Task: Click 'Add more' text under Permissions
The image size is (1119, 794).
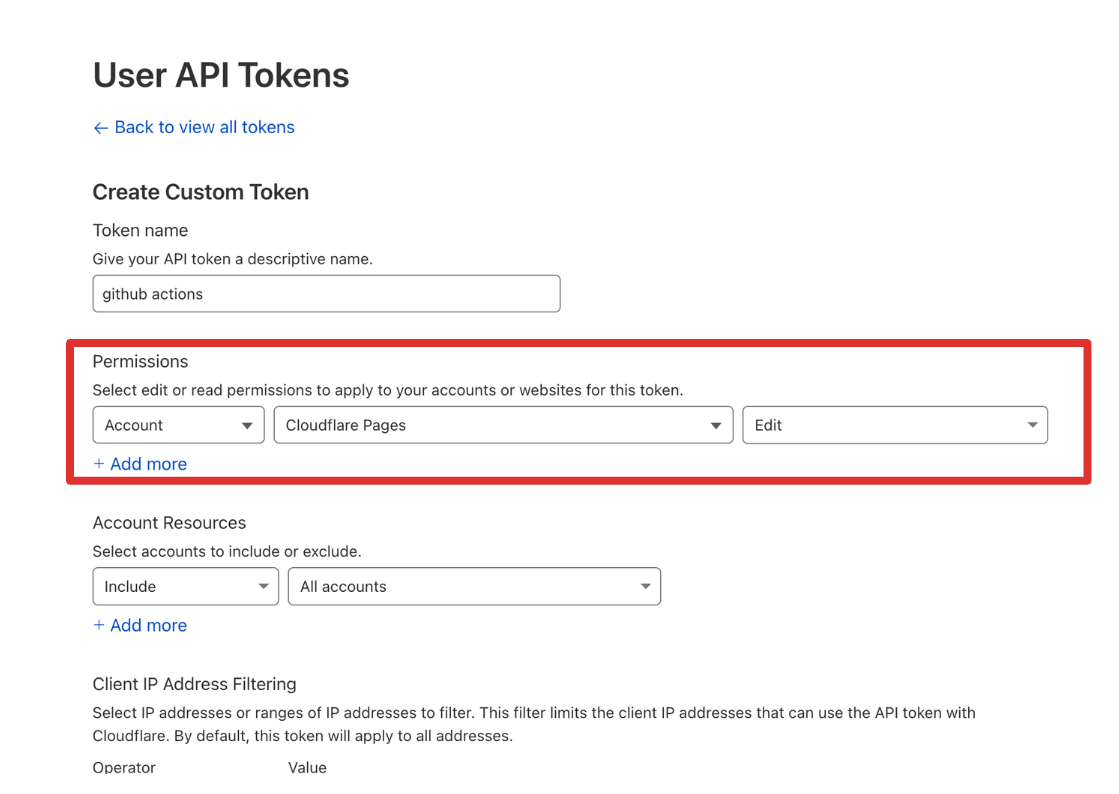Action: (148, 464)
